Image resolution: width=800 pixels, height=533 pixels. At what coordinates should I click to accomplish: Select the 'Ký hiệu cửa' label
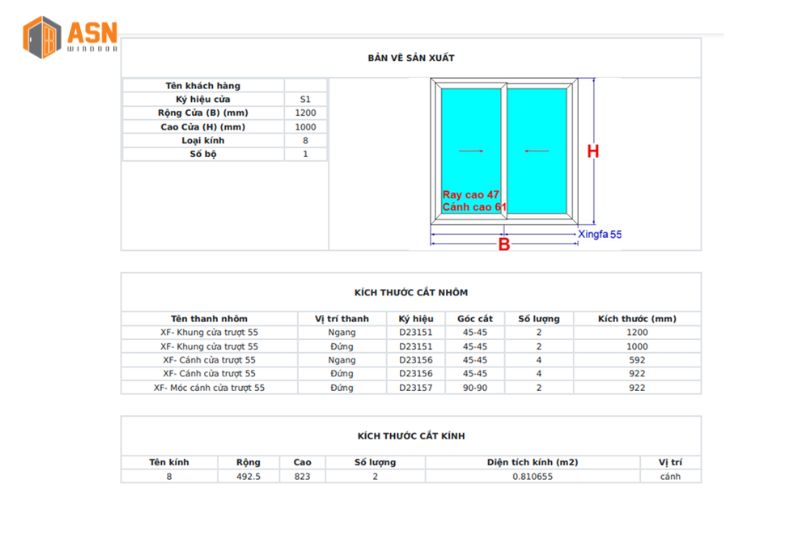coord(203,99)
